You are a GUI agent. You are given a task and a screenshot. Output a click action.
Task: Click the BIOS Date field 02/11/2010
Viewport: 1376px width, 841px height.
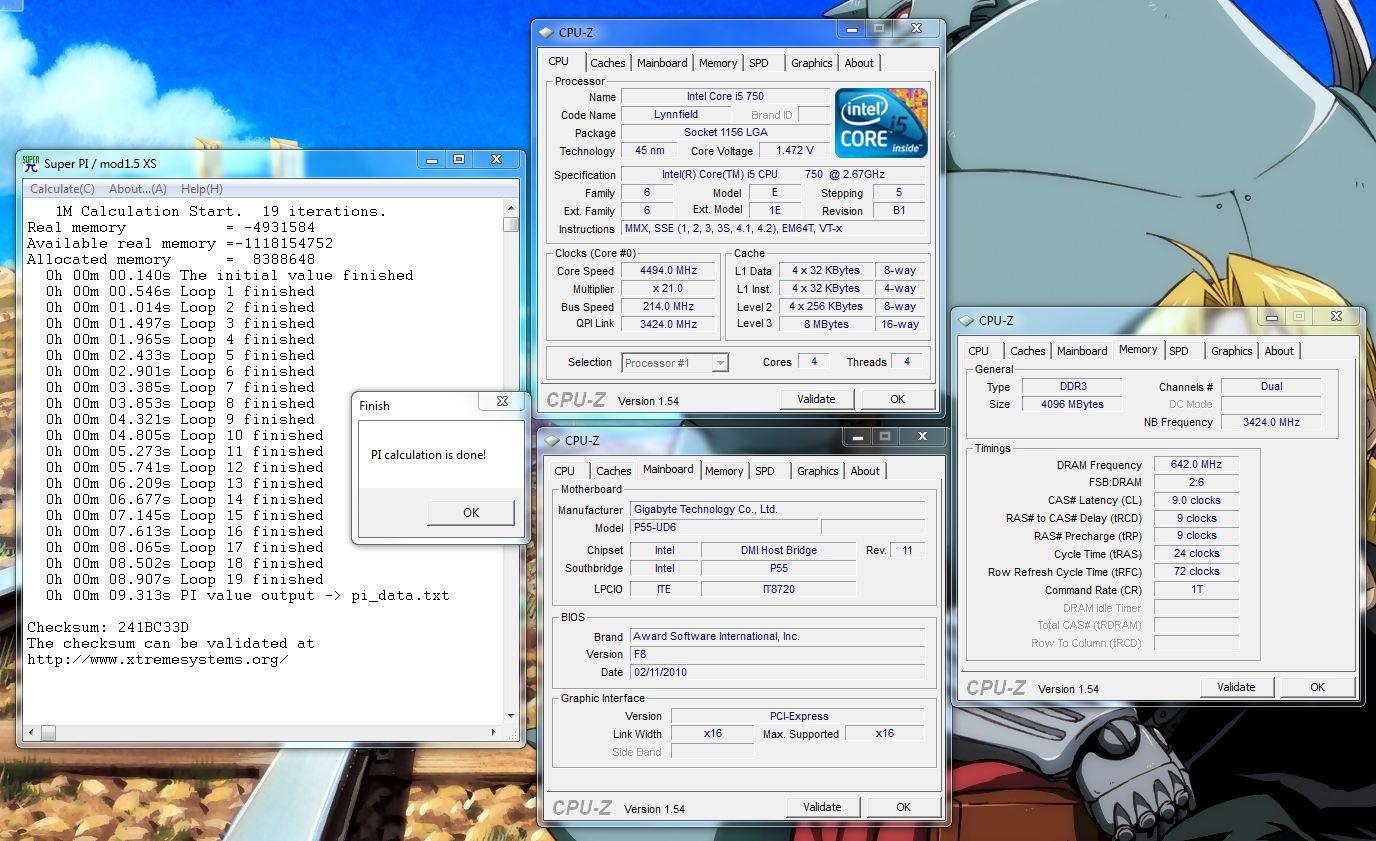(776, 672)
